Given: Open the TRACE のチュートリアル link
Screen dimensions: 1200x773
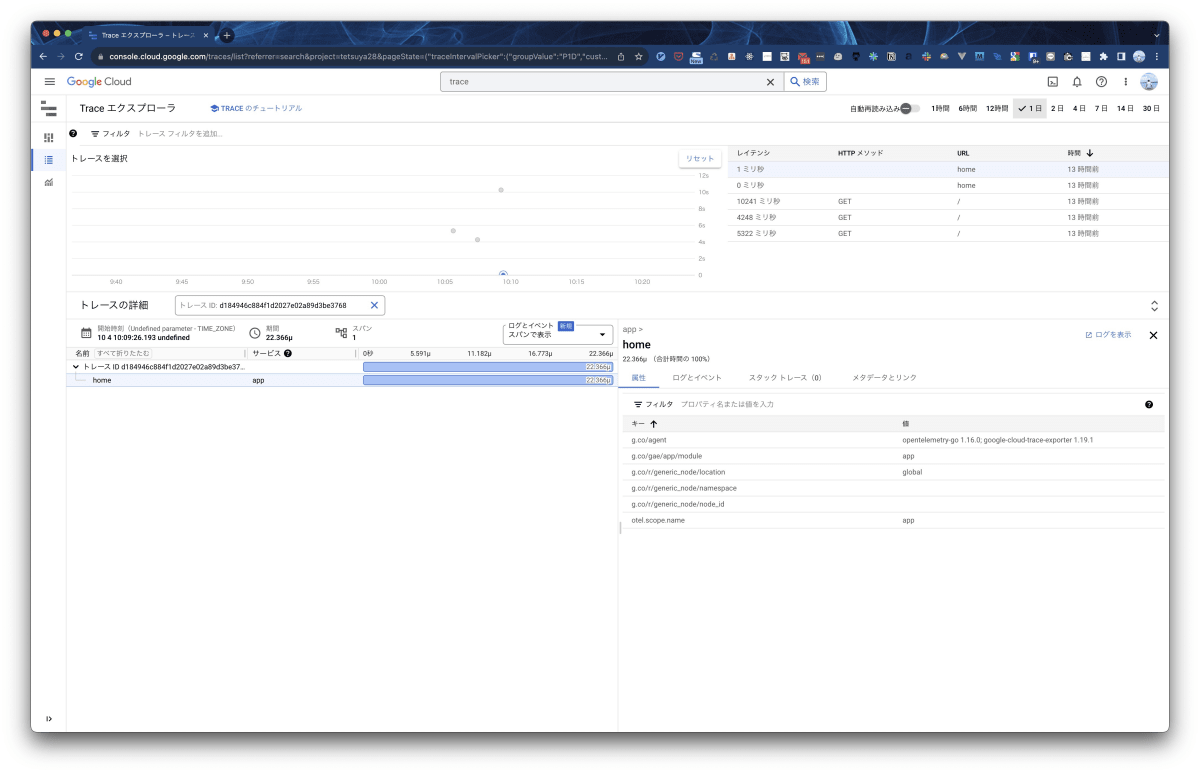Looking at the screenshot, I should tap(256, 108).
